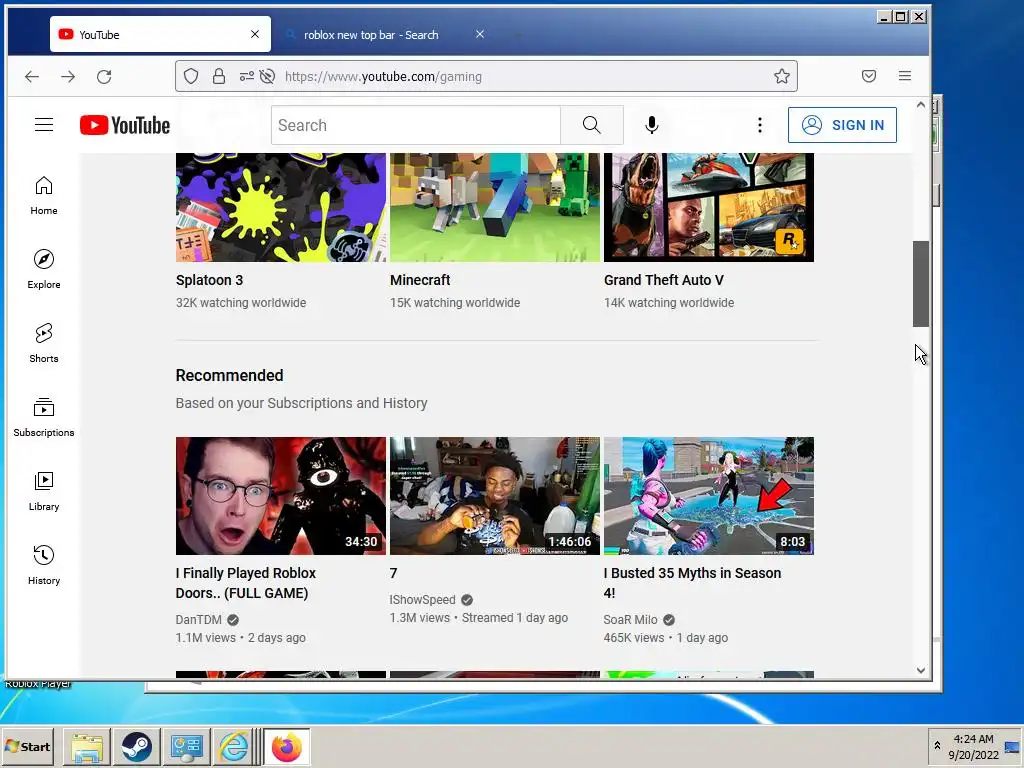The image size is (1024, 768).
Task: Open the Splatoon 3 game thumbnail
Action: click(x=281, y=208)
